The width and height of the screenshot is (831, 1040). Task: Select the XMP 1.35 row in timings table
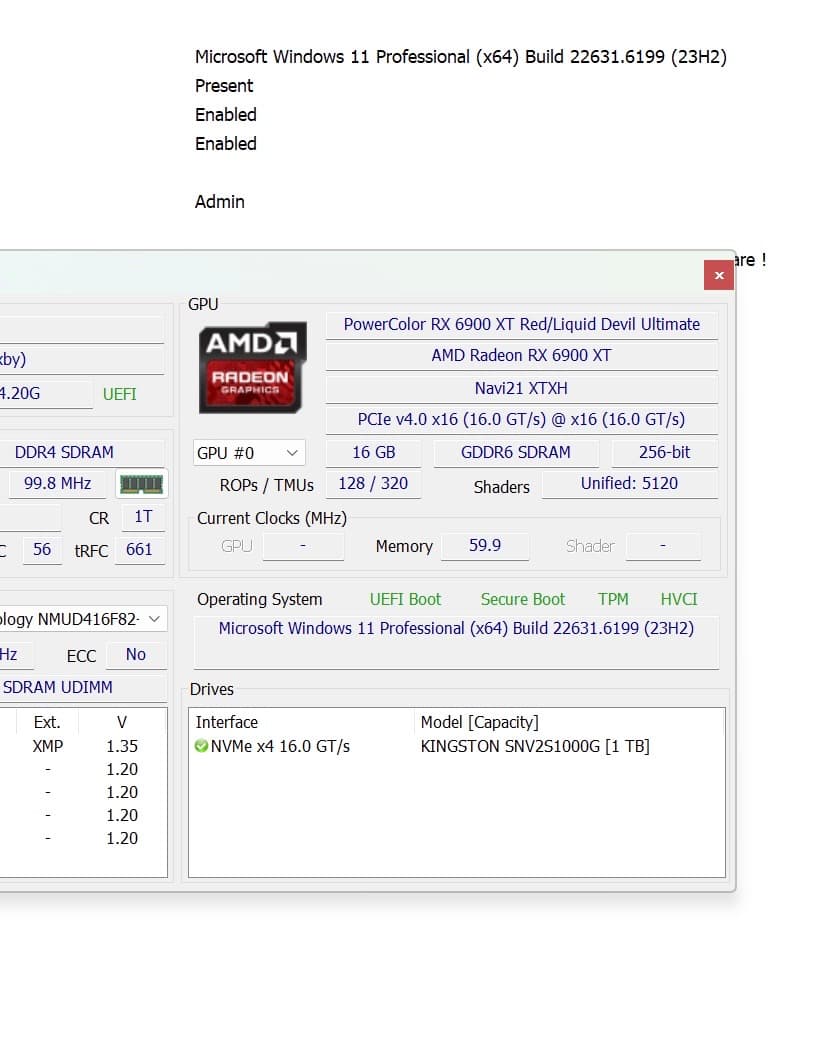(x=84, y=746)
